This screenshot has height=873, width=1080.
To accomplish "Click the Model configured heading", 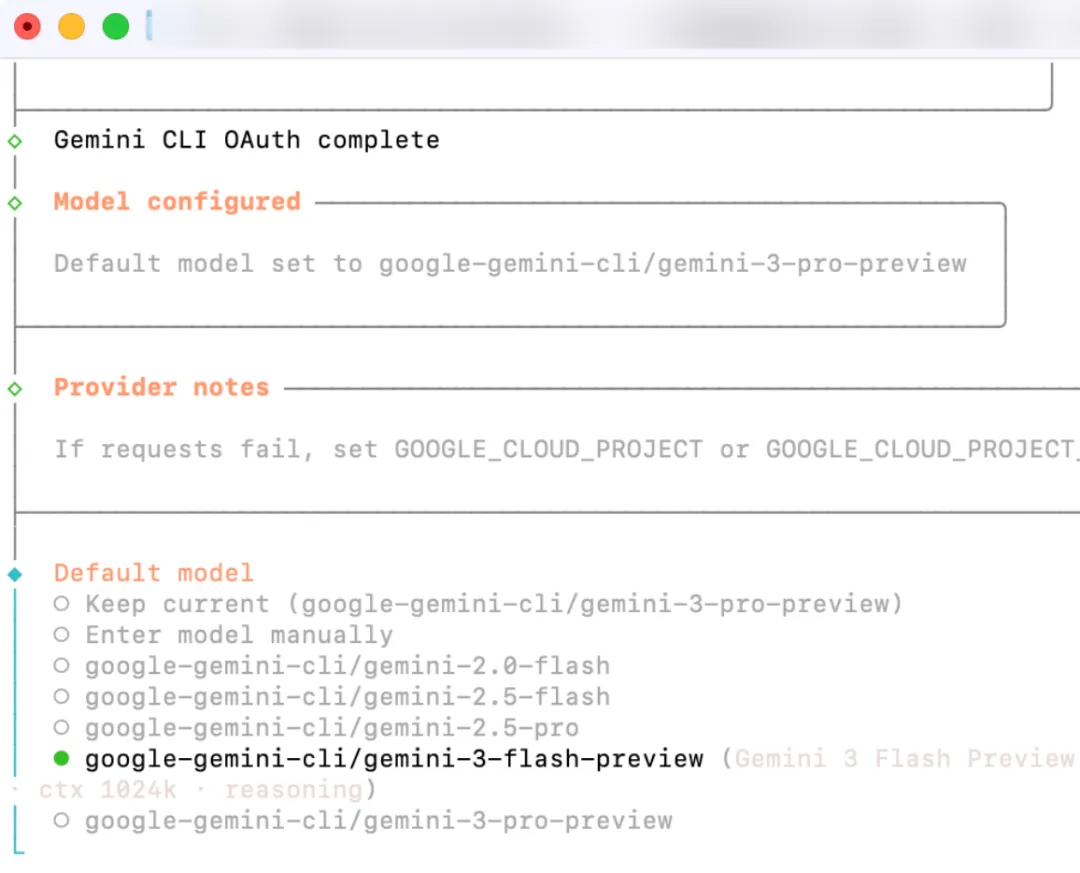I will point(177,202).
